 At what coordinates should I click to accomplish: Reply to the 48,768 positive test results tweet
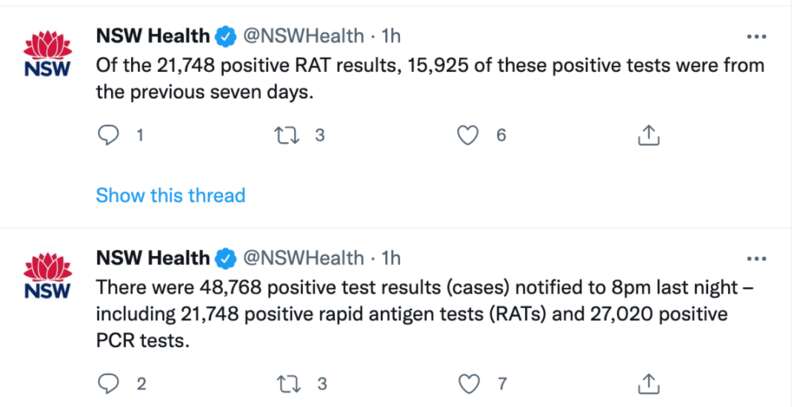point(108,384)
